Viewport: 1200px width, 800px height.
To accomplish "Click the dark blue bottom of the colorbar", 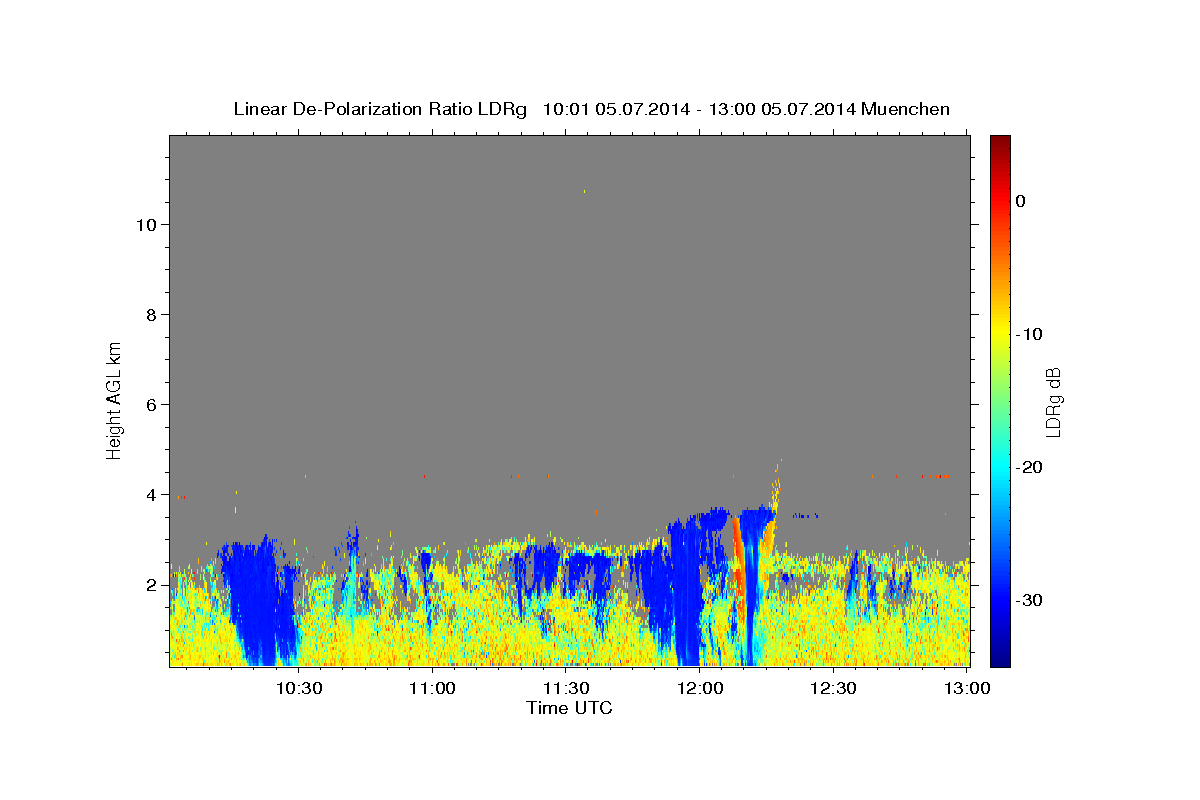I will pos(1000,658).
